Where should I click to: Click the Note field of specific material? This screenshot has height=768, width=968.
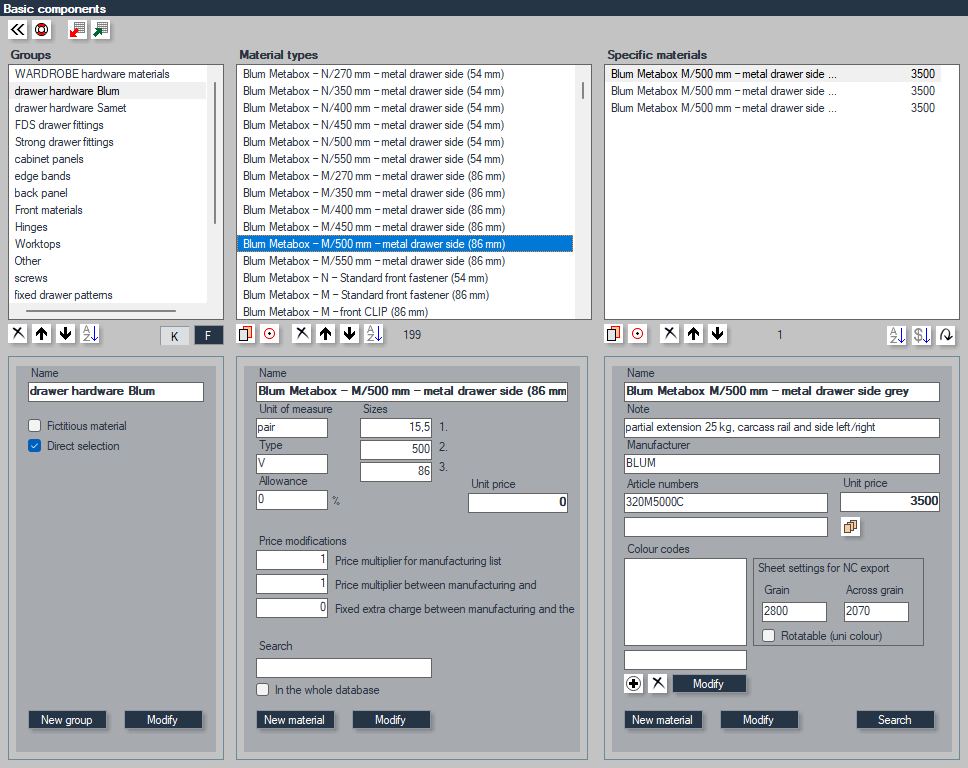point(782,427)
